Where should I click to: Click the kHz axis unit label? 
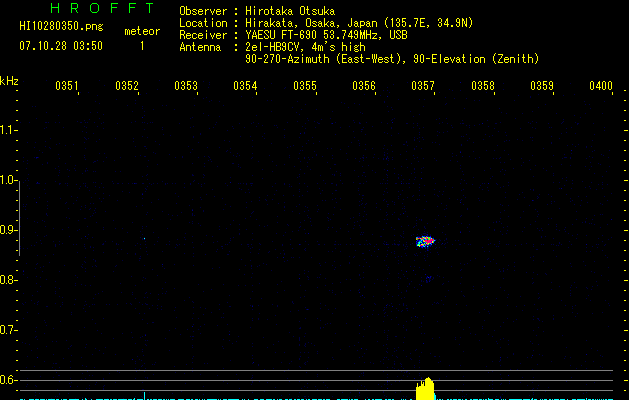(9, 81)
